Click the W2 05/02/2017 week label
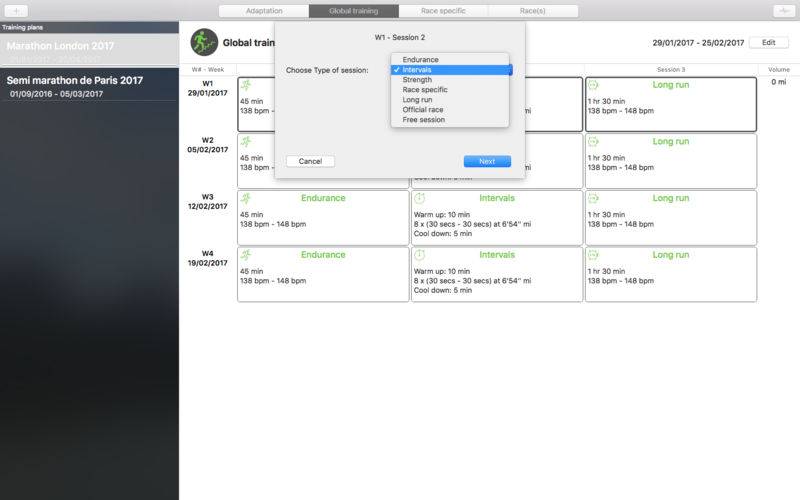Viewport: 800px width, 500px height. click(x=208, y=145)
